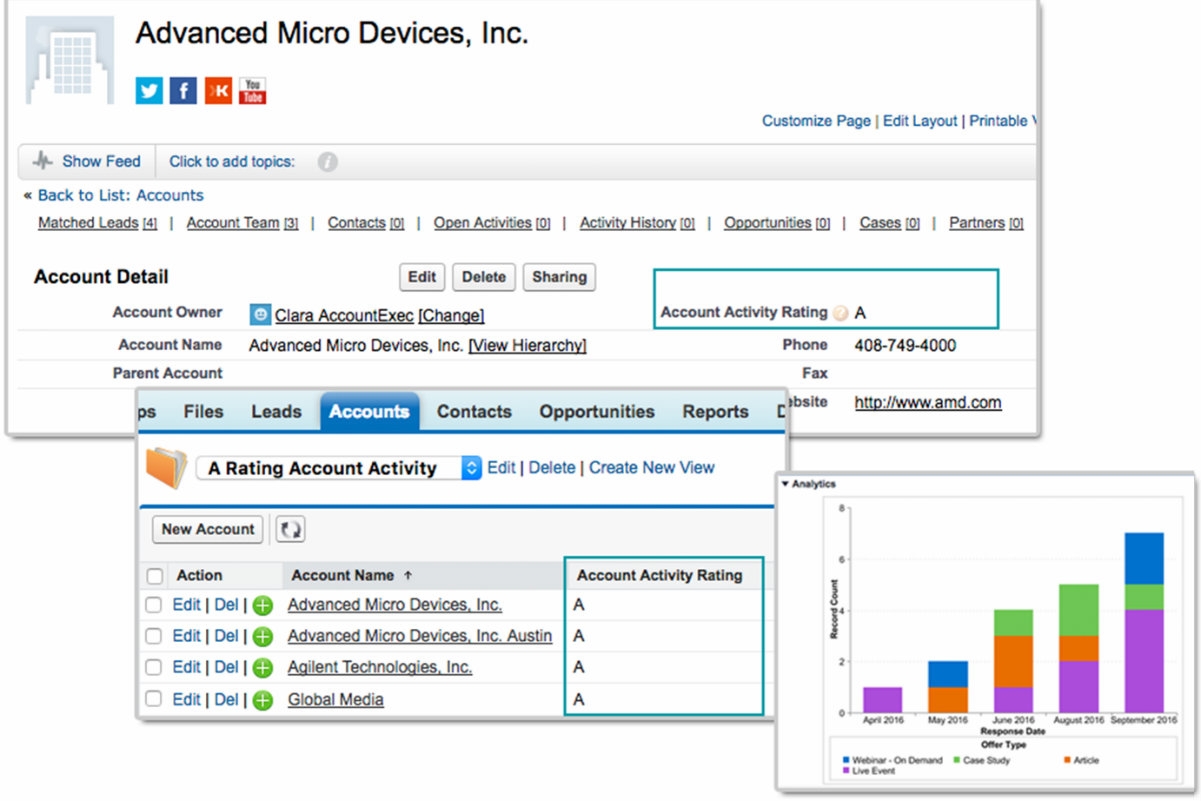The image size is (1201, 801).
Task: Click Create New View link
Action: click(652, 467)
